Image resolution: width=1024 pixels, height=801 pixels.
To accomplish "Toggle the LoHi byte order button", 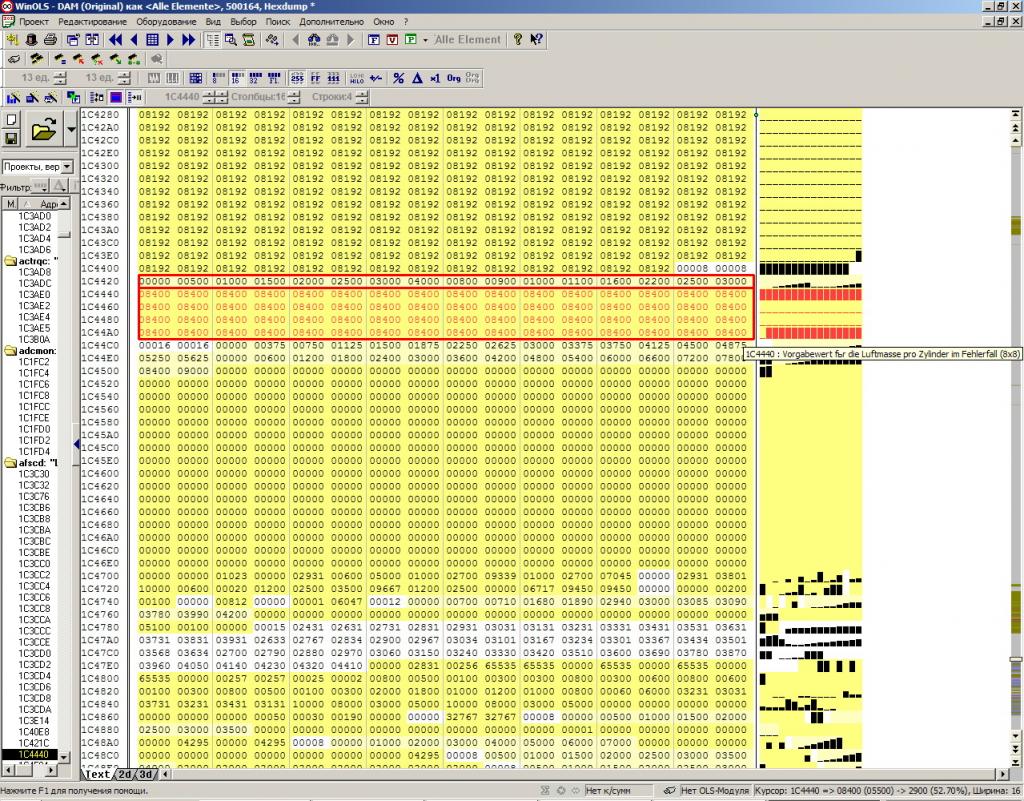I will (357, 78).
